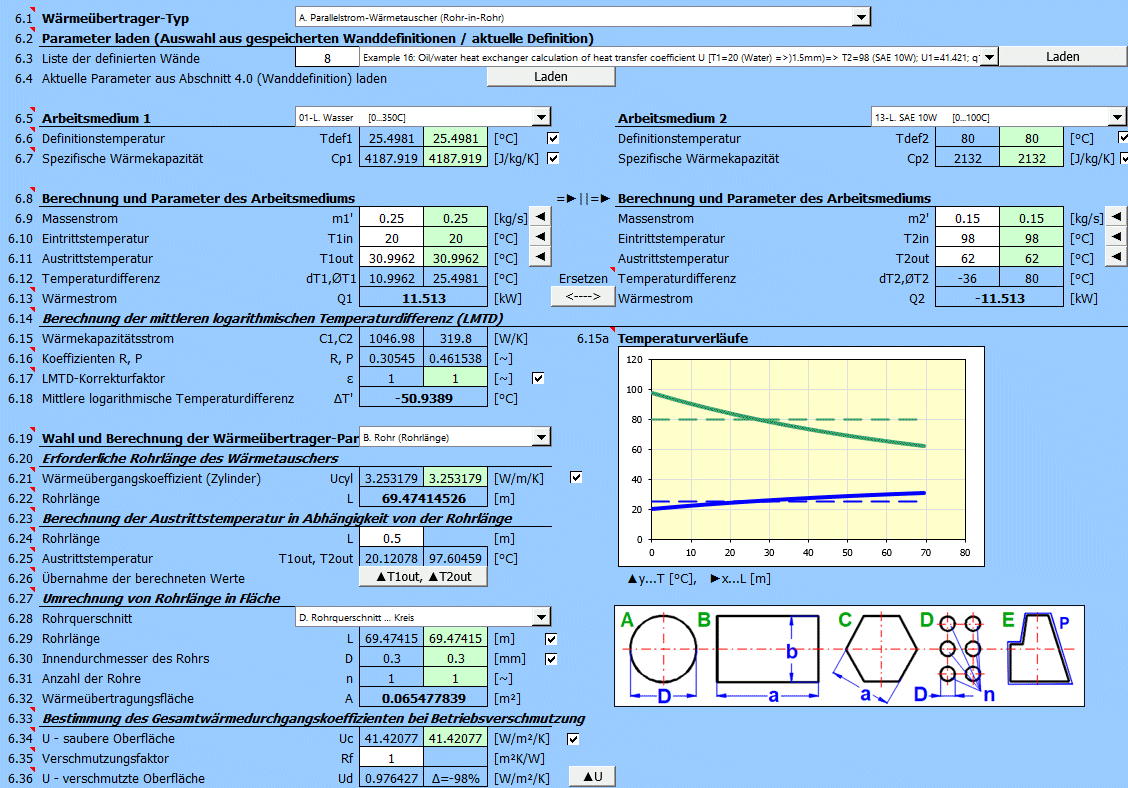
Task: Click the arrow button beside Massenstrom m2'
Action: (x=1117, y=218)
